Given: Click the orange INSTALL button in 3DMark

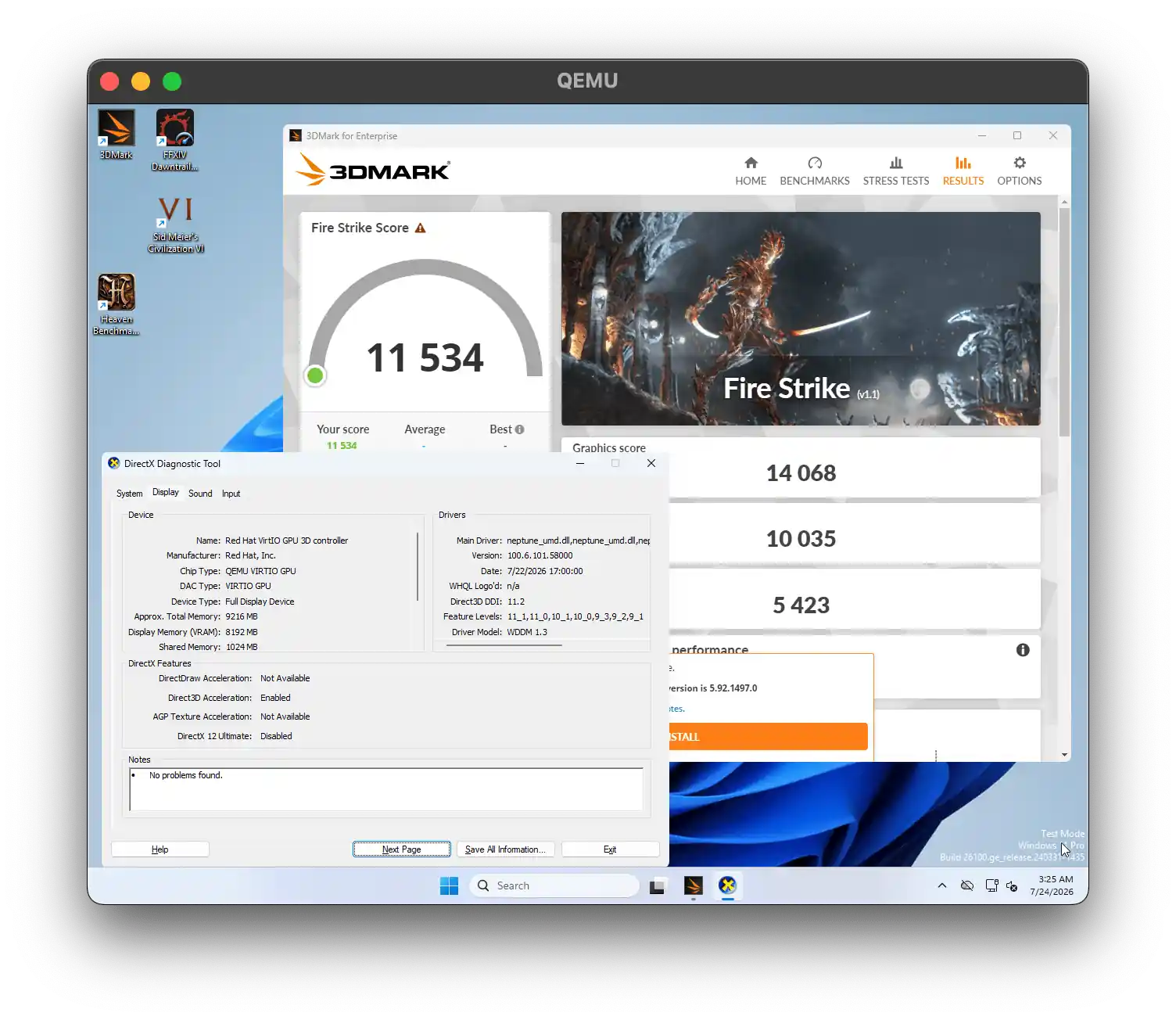Looking at the screenshot, I should (x=768, y=737).
